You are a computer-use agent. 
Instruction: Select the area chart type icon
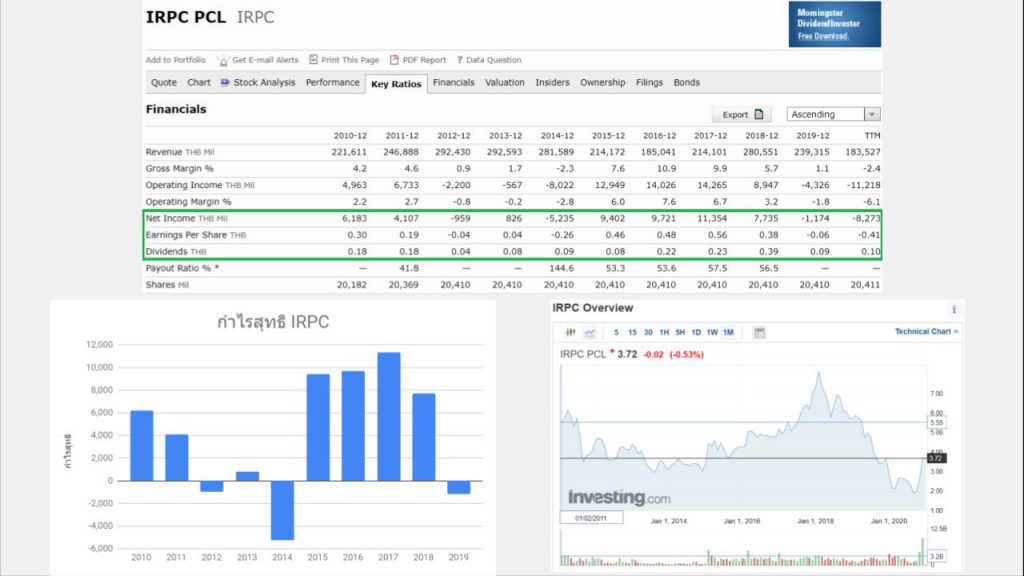[x=590, y=332]
